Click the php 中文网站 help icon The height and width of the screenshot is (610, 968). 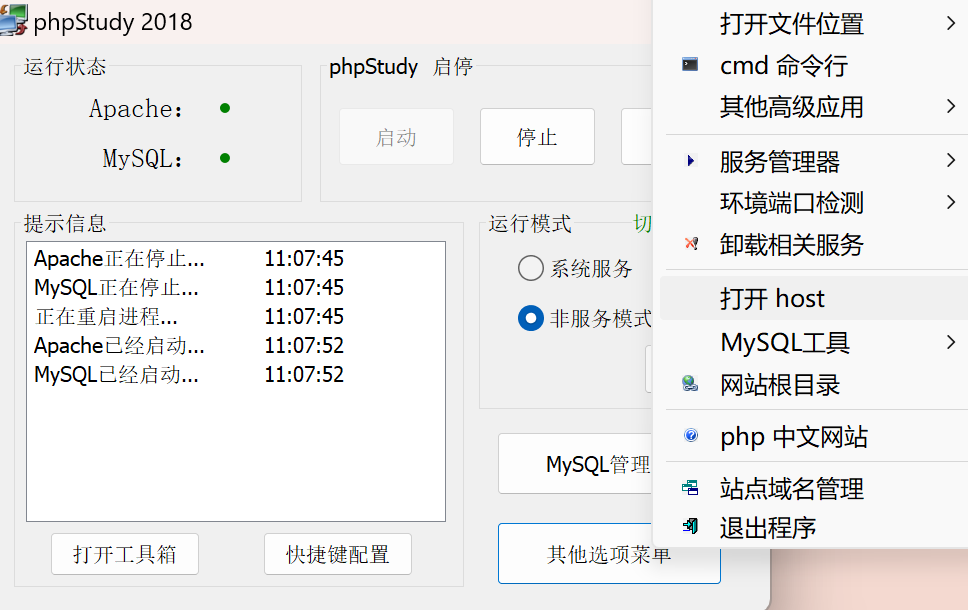coord(691,435)
